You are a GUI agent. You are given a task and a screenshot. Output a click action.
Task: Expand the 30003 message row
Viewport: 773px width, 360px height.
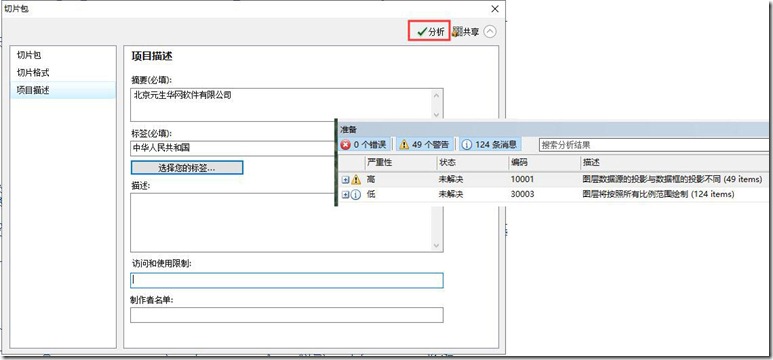click(x=345, y=195)
